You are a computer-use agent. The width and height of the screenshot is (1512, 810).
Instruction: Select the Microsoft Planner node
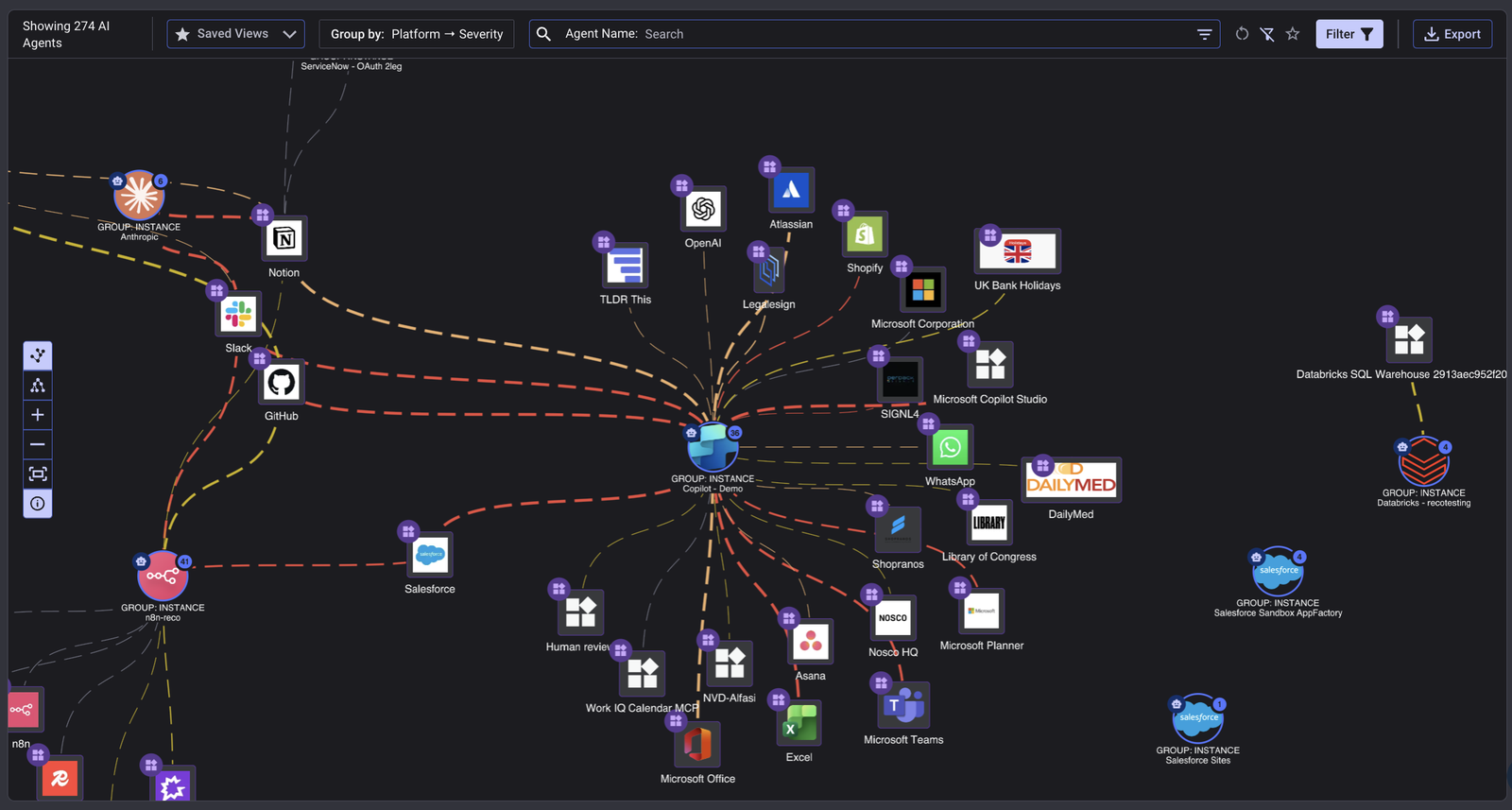(x=982, y=612)
